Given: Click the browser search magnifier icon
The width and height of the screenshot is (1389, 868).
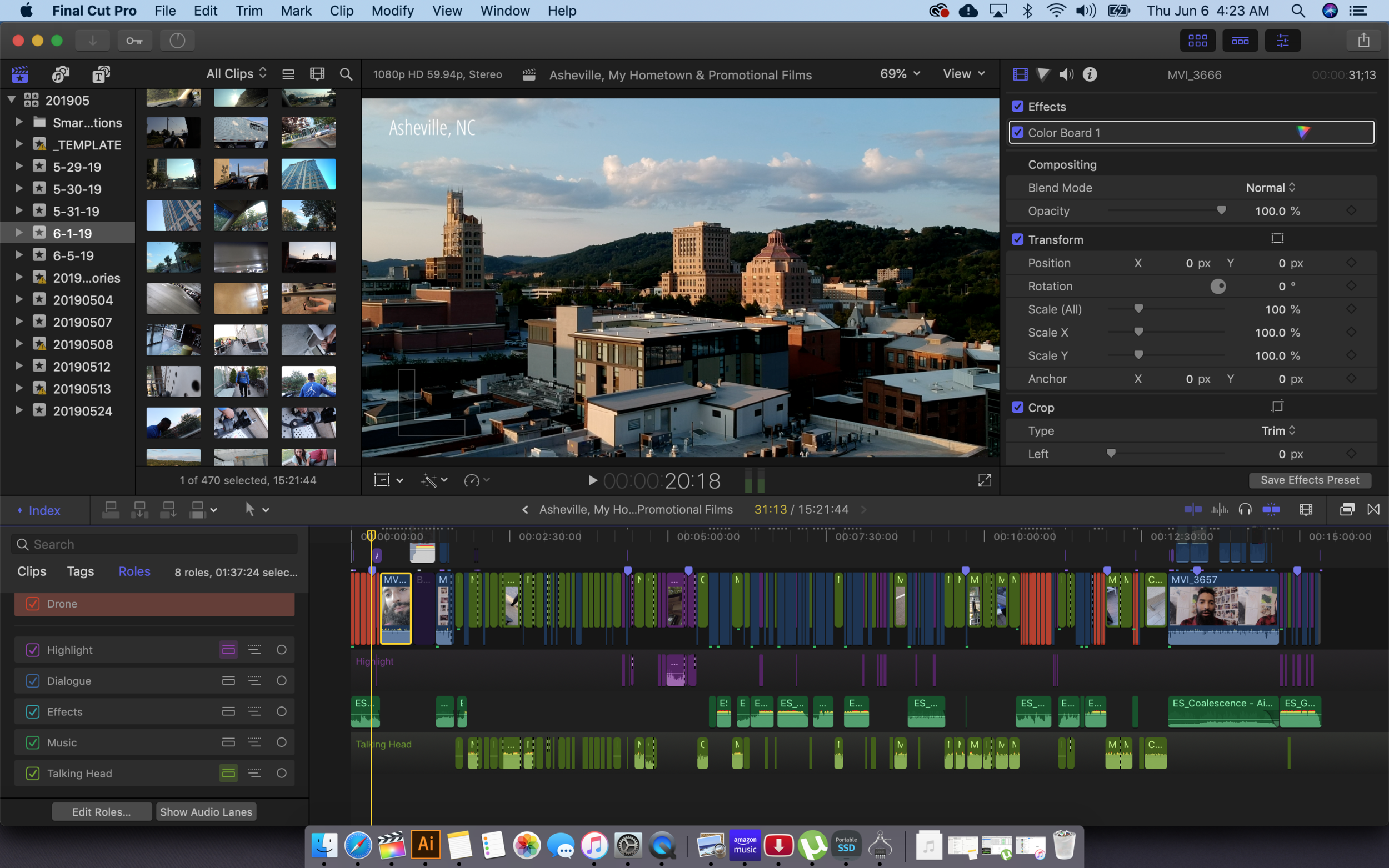Looking at the screenshot, I should pos(346,74).
